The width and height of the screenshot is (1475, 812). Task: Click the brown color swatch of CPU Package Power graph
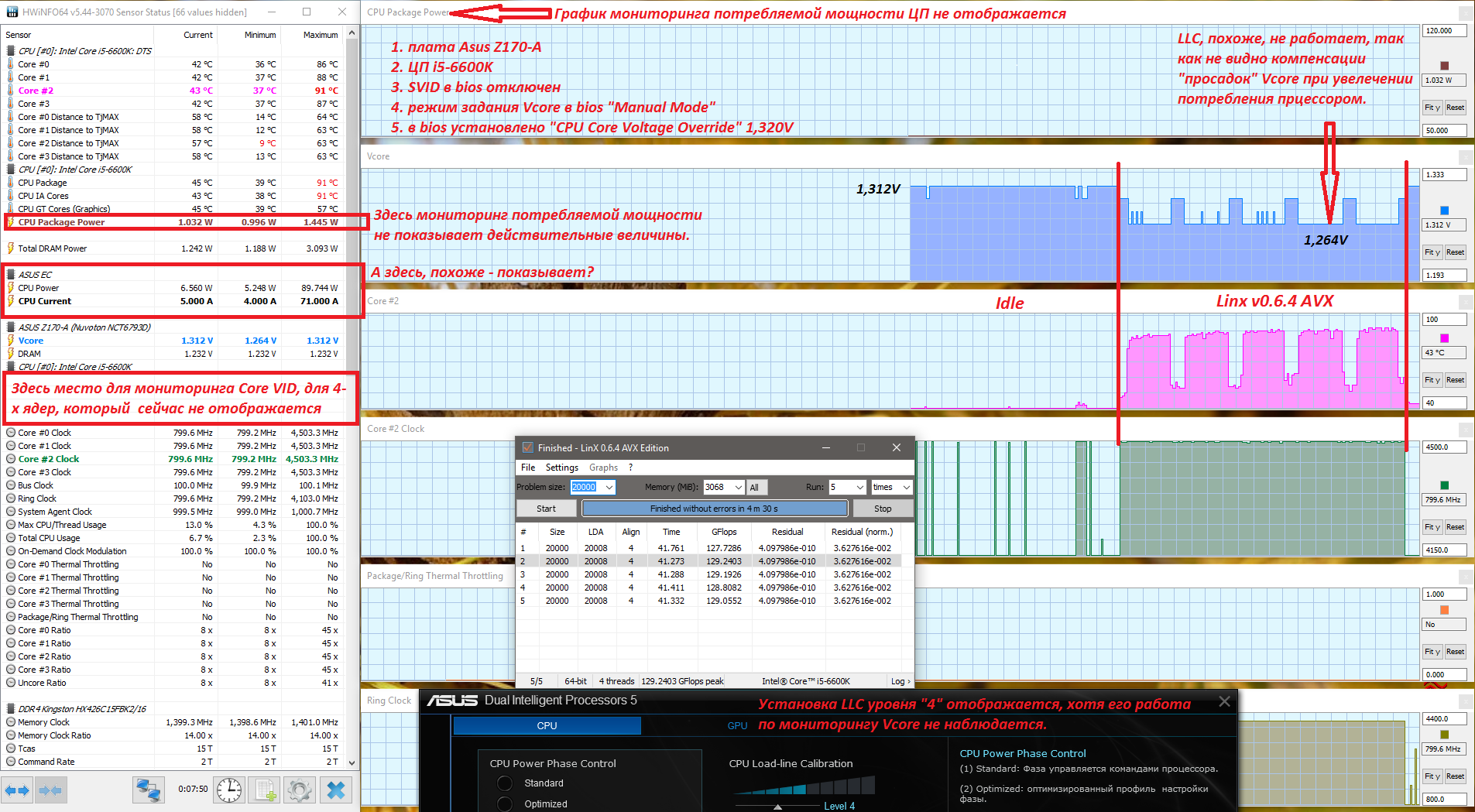1444,66
